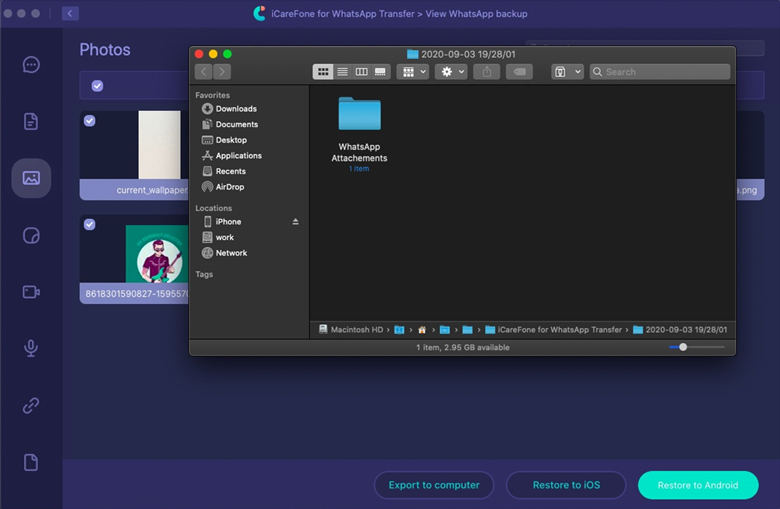This screenshot has width=780, height=509.
Task: Open the Finder group-by dropdown
Action: [x=413, y=72]
